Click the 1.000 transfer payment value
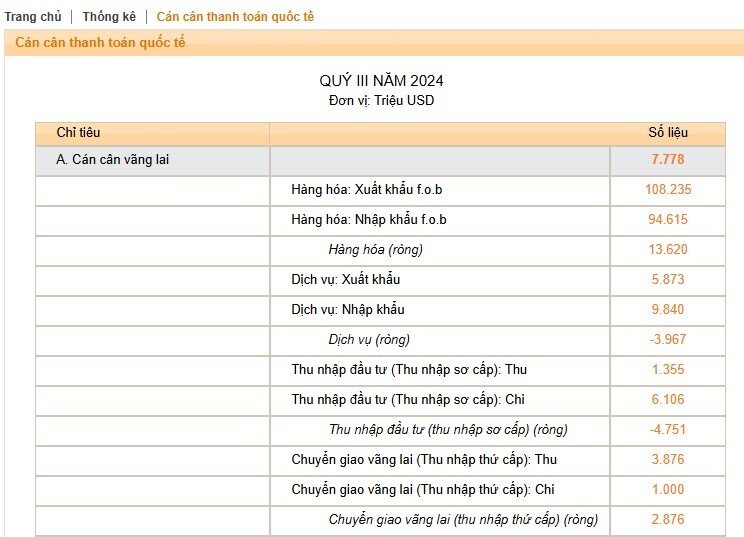 668,489
